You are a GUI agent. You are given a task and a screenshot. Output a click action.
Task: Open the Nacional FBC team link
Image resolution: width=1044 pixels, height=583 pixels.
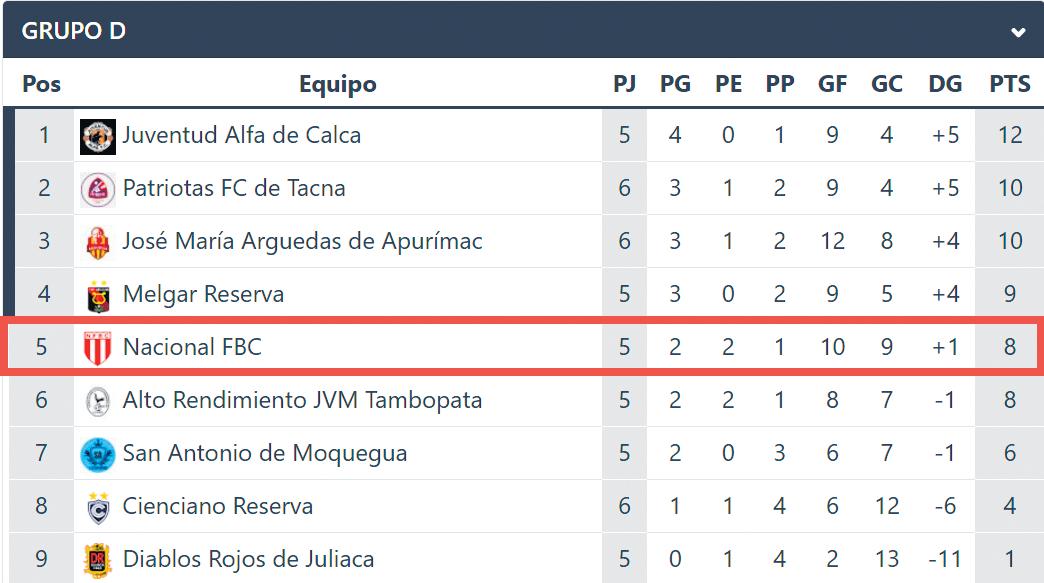(x=192, y=347)
